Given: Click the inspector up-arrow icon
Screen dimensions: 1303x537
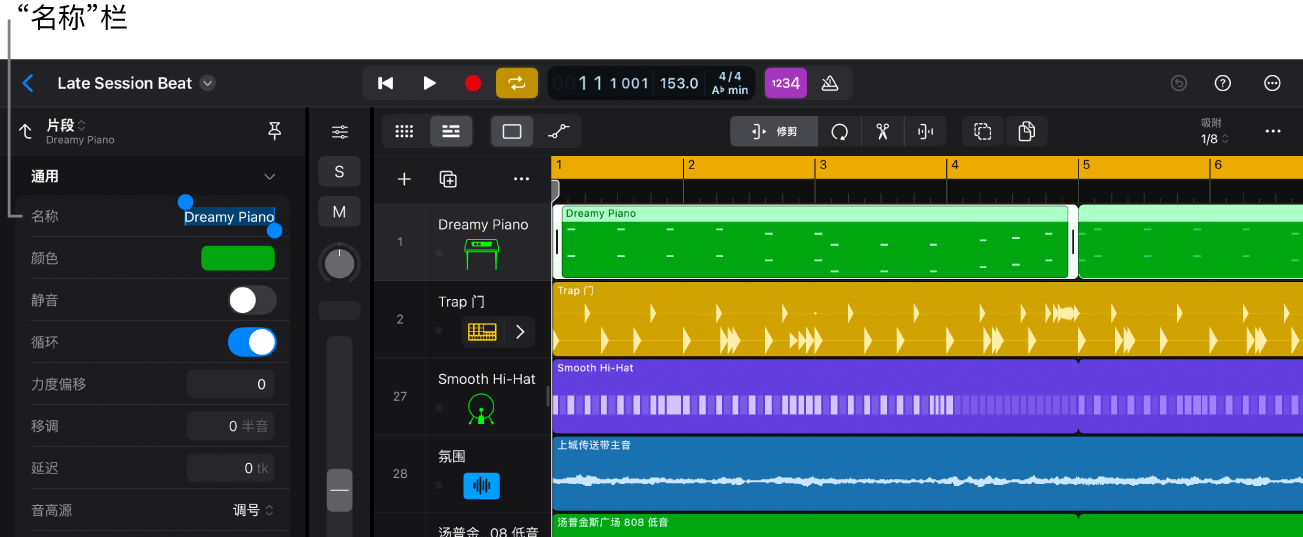Looking at the screenshot, I should click(25, 131).
